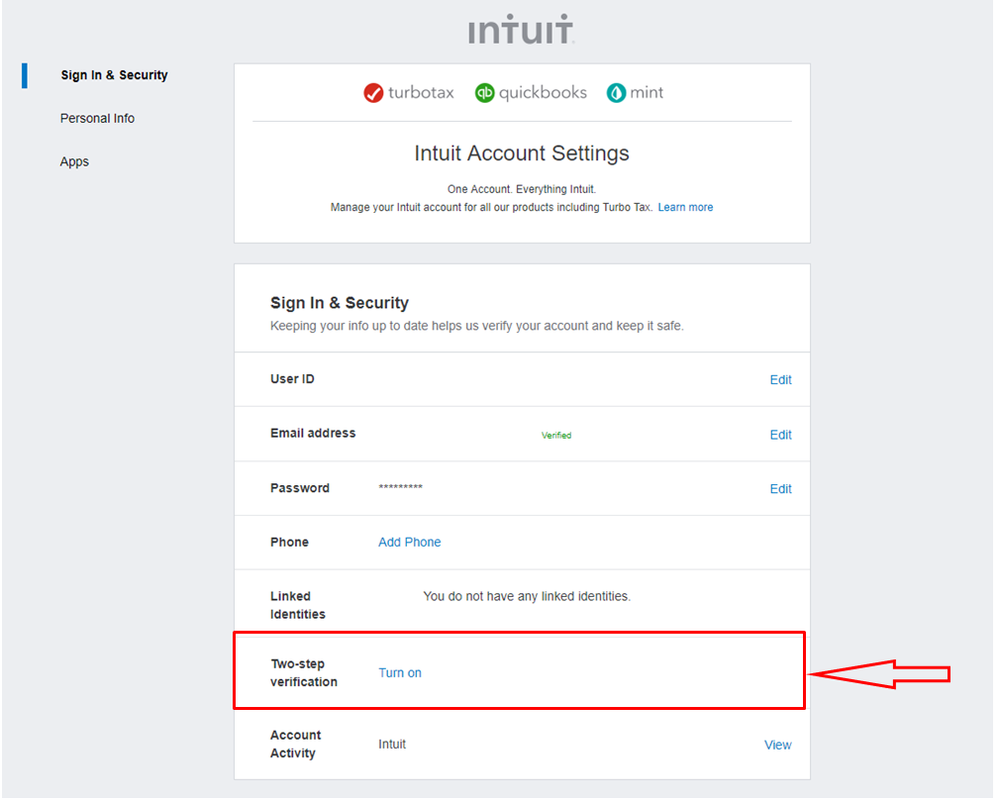The width and height of the screenshot is (999, 804).
Task: Click the Verified email status label
Action: click(x=556, y=436)
